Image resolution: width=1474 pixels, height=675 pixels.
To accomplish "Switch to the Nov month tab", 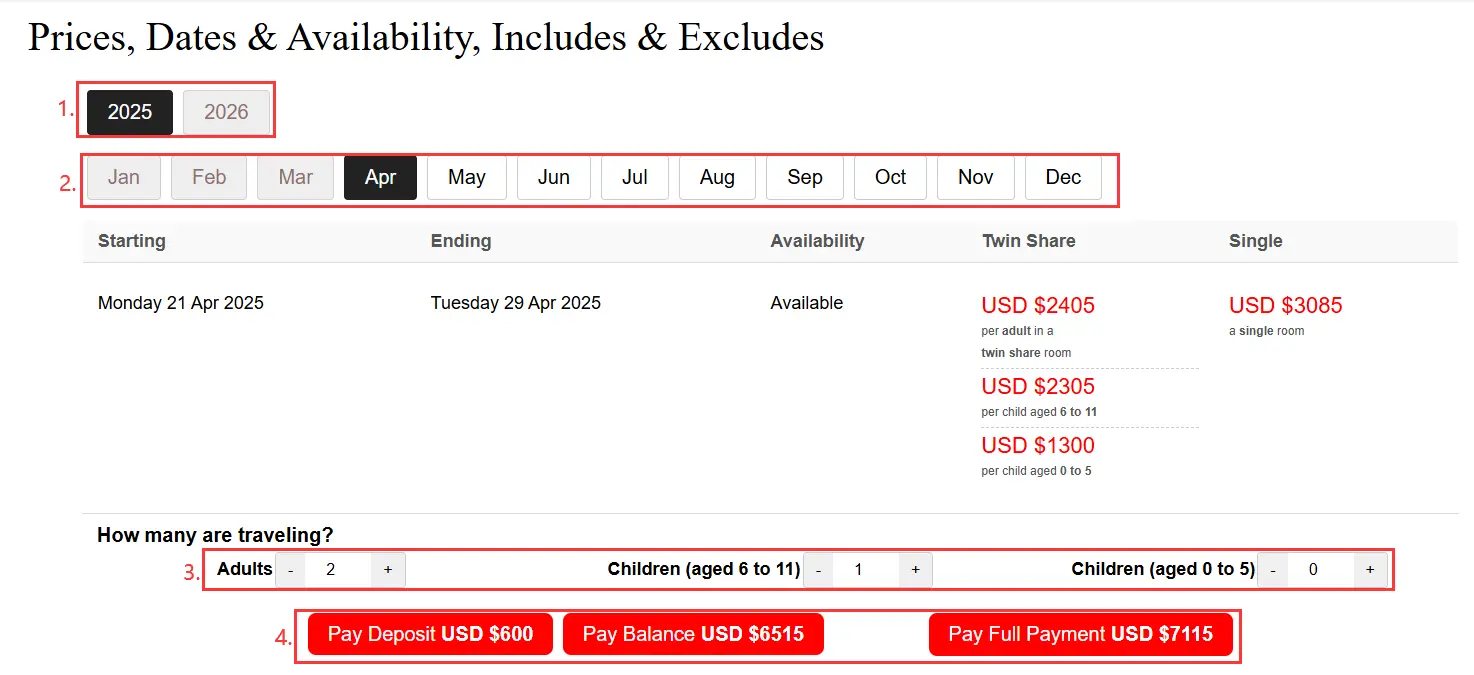I will (x=975, y=177).
